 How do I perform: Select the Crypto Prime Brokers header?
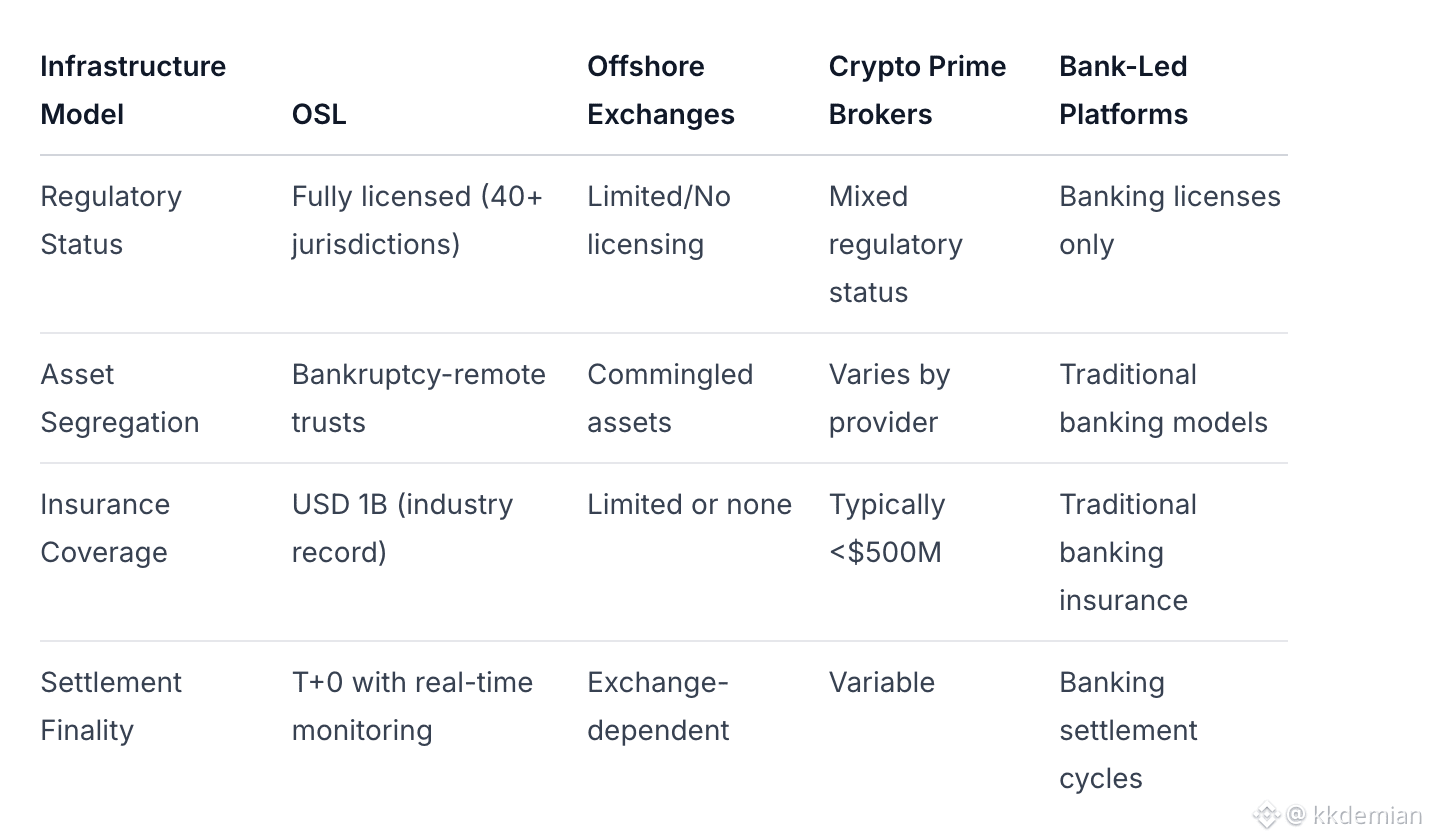(x=917, y=90)
